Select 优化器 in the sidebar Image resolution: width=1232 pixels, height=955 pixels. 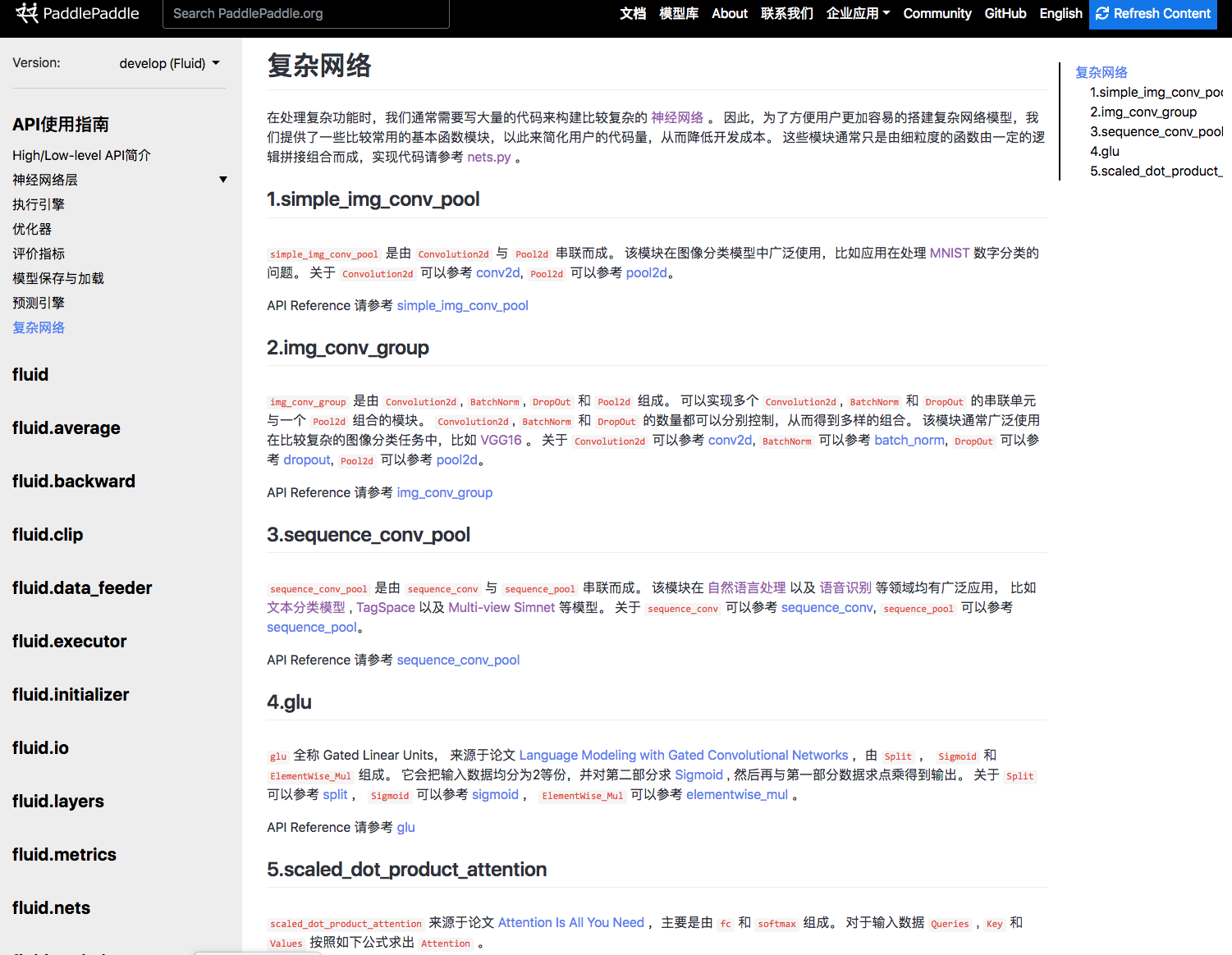[x=32, y=229]
